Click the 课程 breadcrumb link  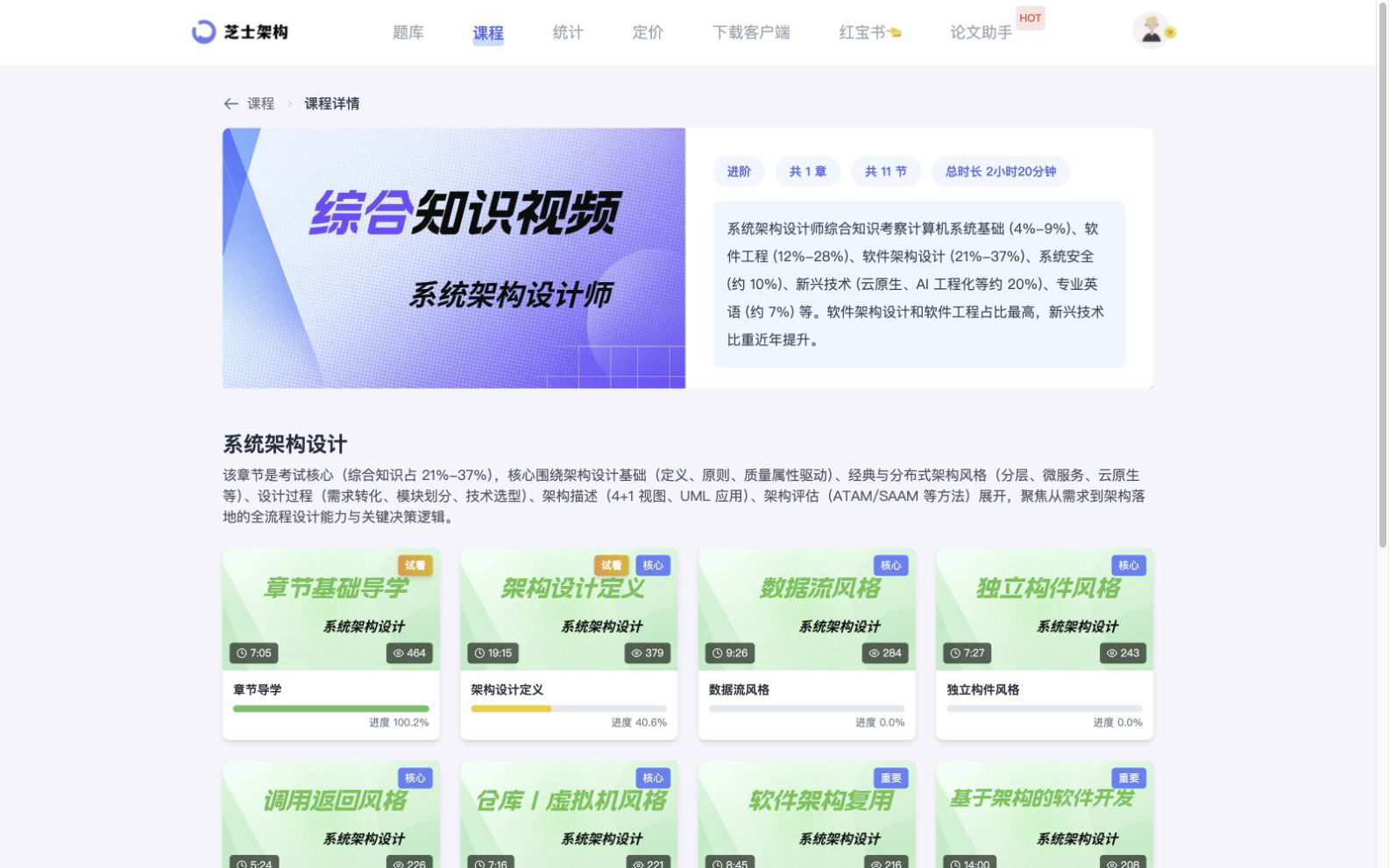pos(261,103)
